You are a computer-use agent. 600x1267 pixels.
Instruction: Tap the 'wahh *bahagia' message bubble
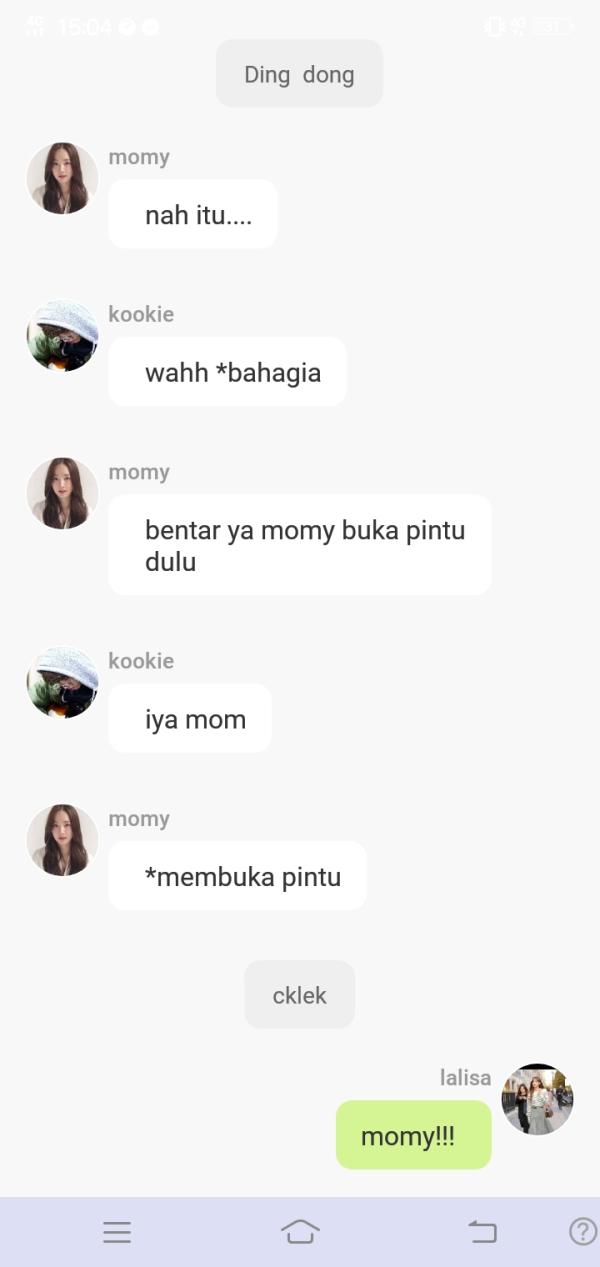tap(227, 371)
